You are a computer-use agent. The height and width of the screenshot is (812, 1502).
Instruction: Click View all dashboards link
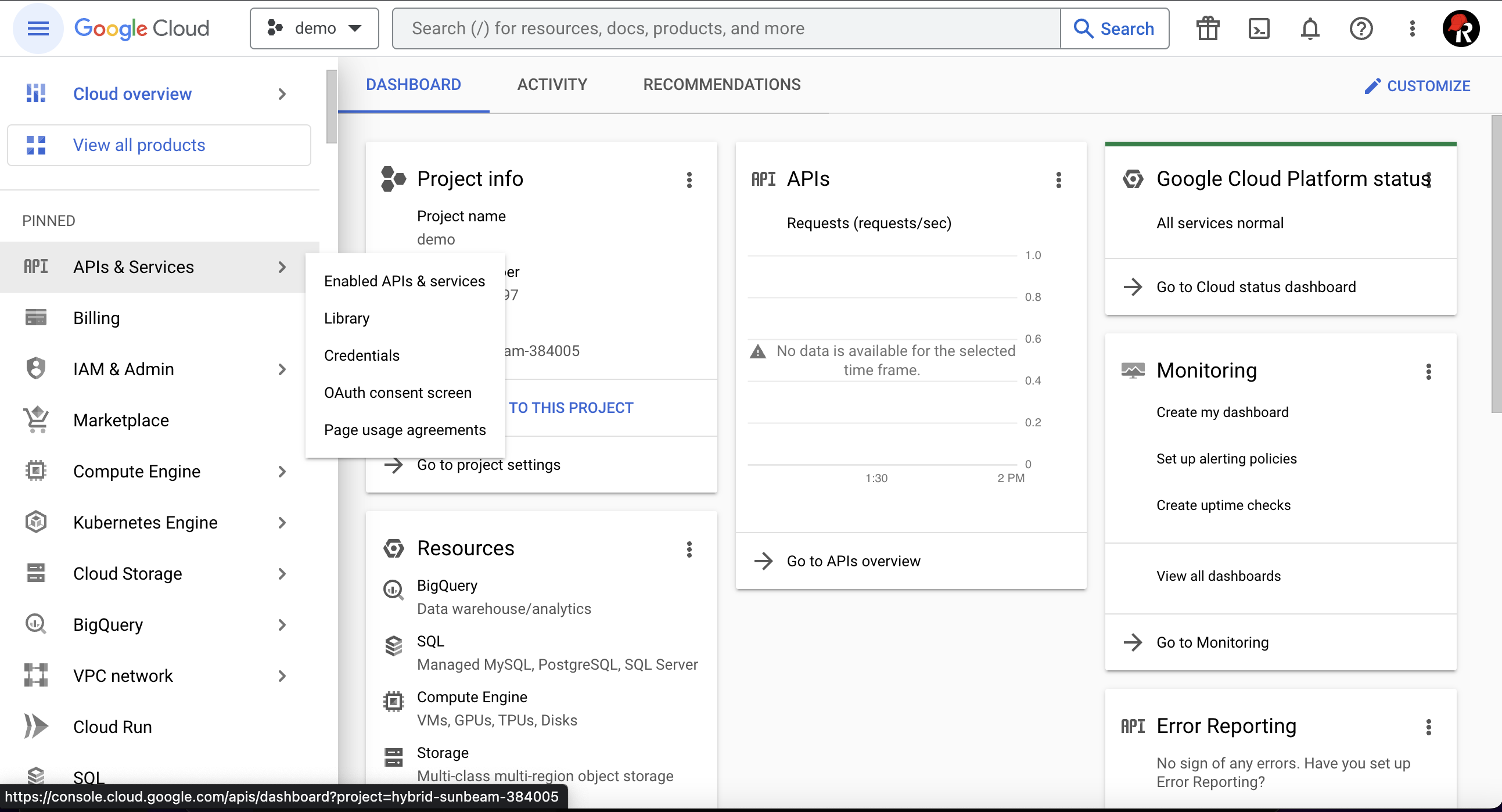coord(1219,576)
